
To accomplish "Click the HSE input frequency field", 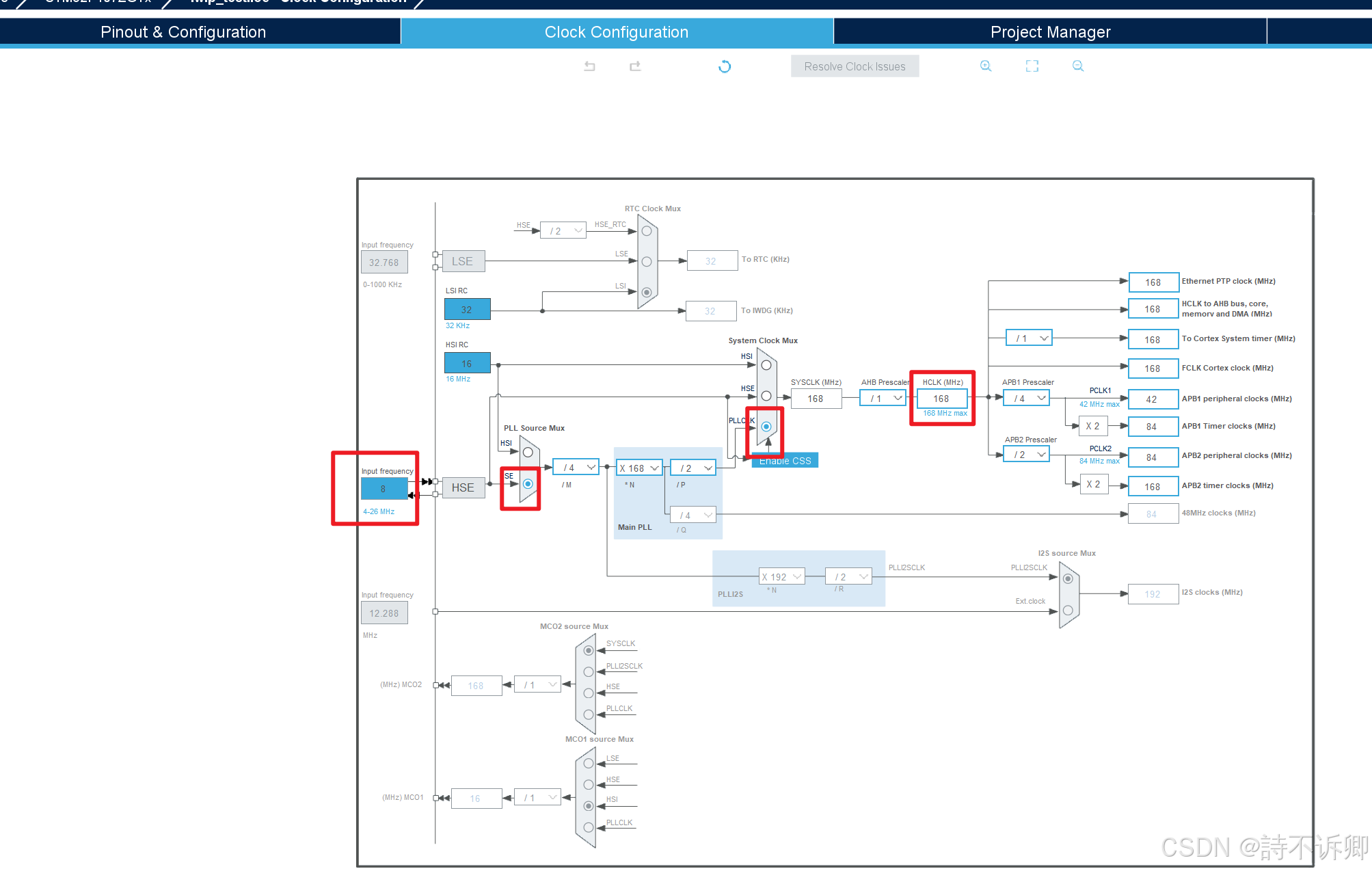I will (x=384, y=489).
